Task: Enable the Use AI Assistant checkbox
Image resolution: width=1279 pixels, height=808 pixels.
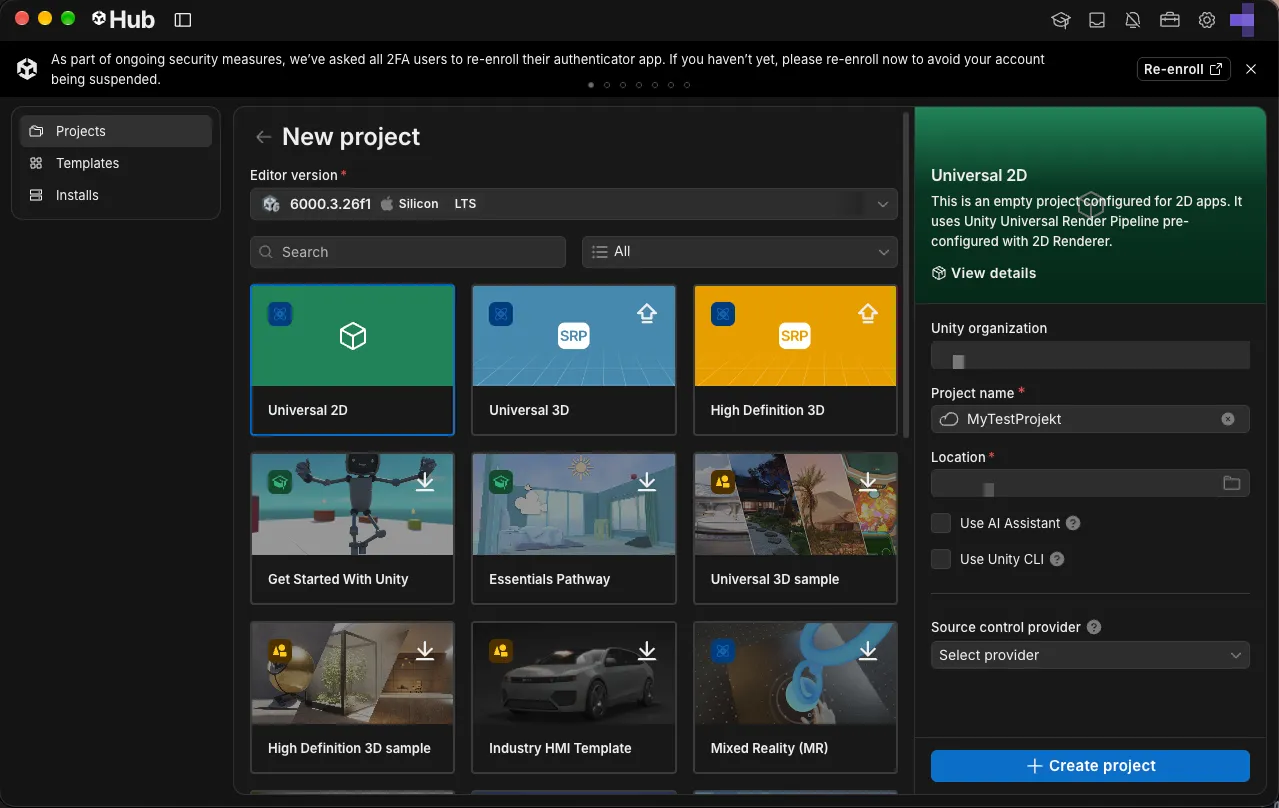Action: point(941,523)
